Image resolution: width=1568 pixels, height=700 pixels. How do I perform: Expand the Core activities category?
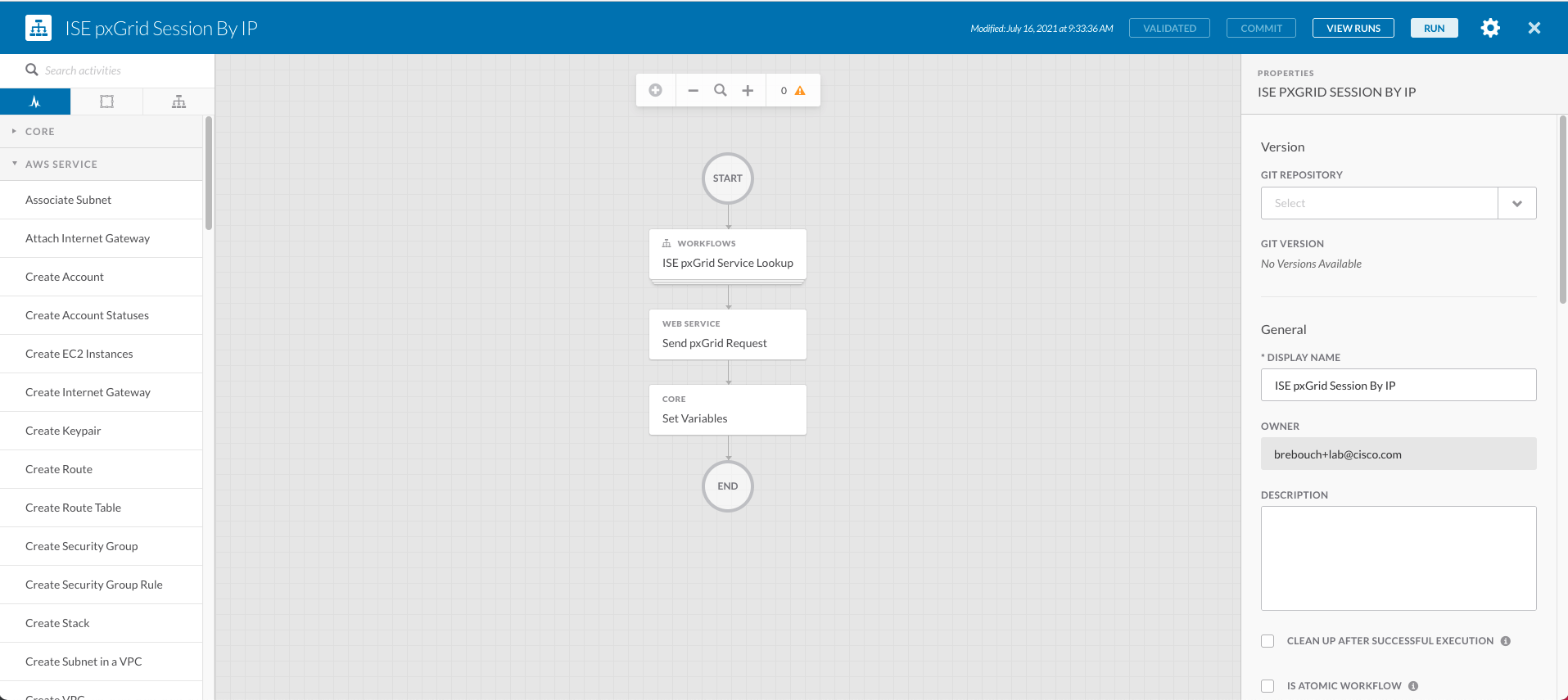39,131
